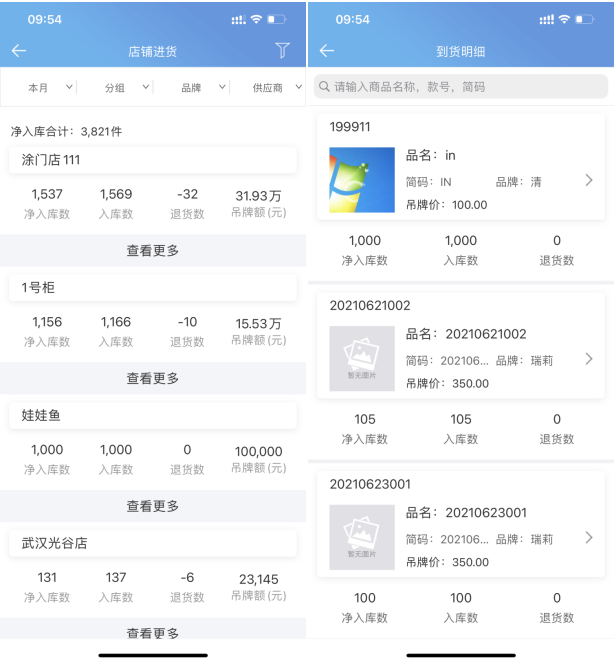Open product 199911 image thumbnail
Image resolution: width=614 pixels, height=666 pixels.
click(x=362, y=181)
